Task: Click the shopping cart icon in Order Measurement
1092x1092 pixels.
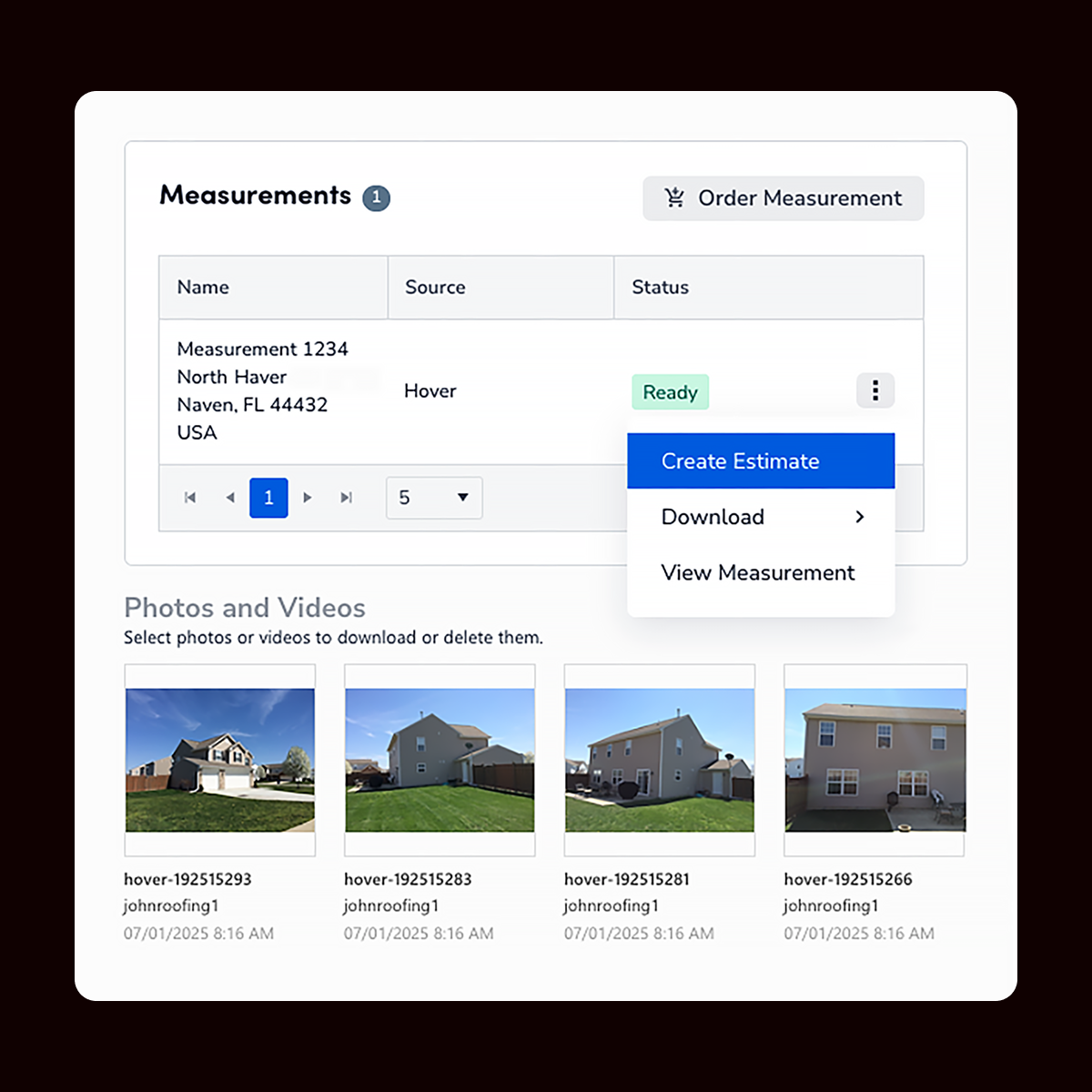Action: (x=674, y=197)
